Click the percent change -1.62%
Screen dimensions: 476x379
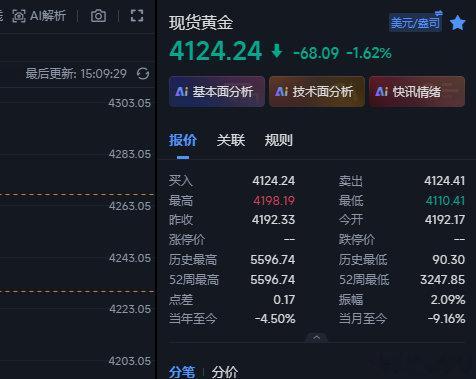(369, 53)
